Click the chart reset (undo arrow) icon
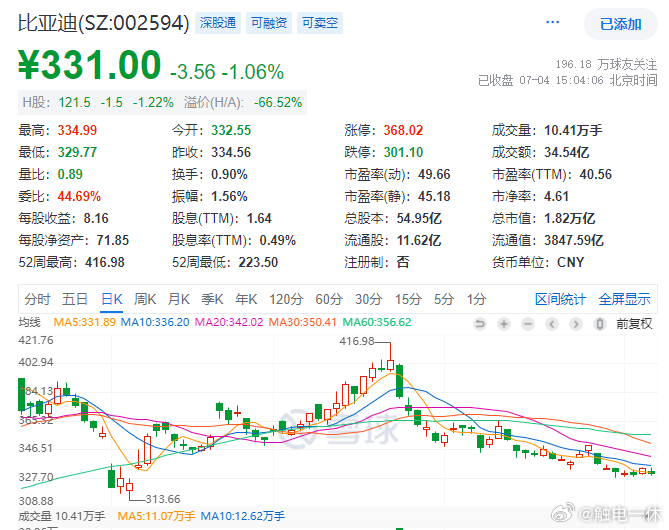669x530 pixels. pos(480,324)
